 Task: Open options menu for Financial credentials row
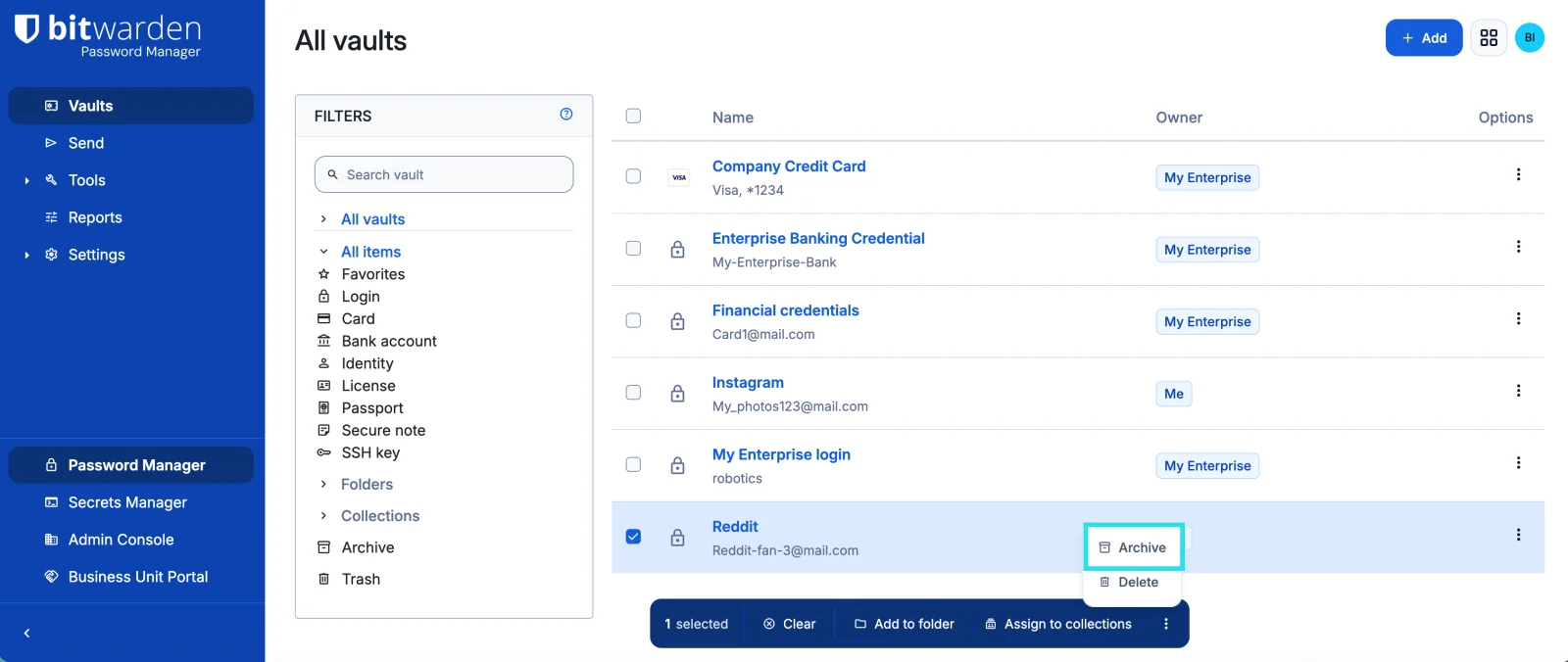pos(1518,318)
